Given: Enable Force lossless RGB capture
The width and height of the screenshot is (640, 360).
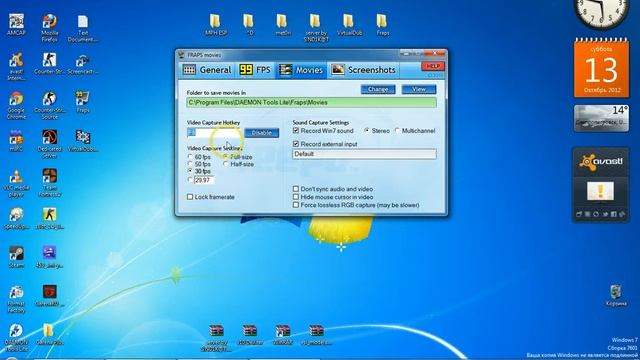Looking at the screenshot, I should 296,205.
